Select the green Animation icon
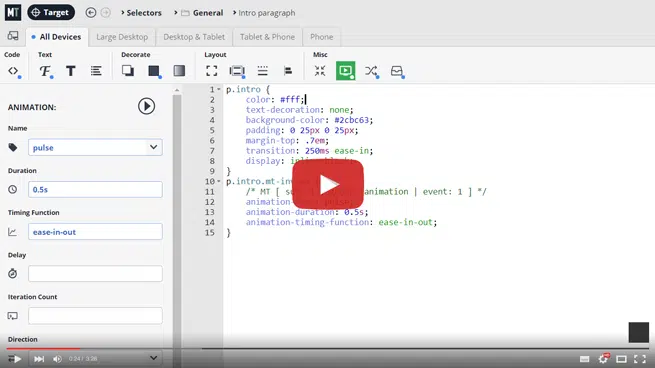This screenshot has width=655, height=368. tap(345, 71)
